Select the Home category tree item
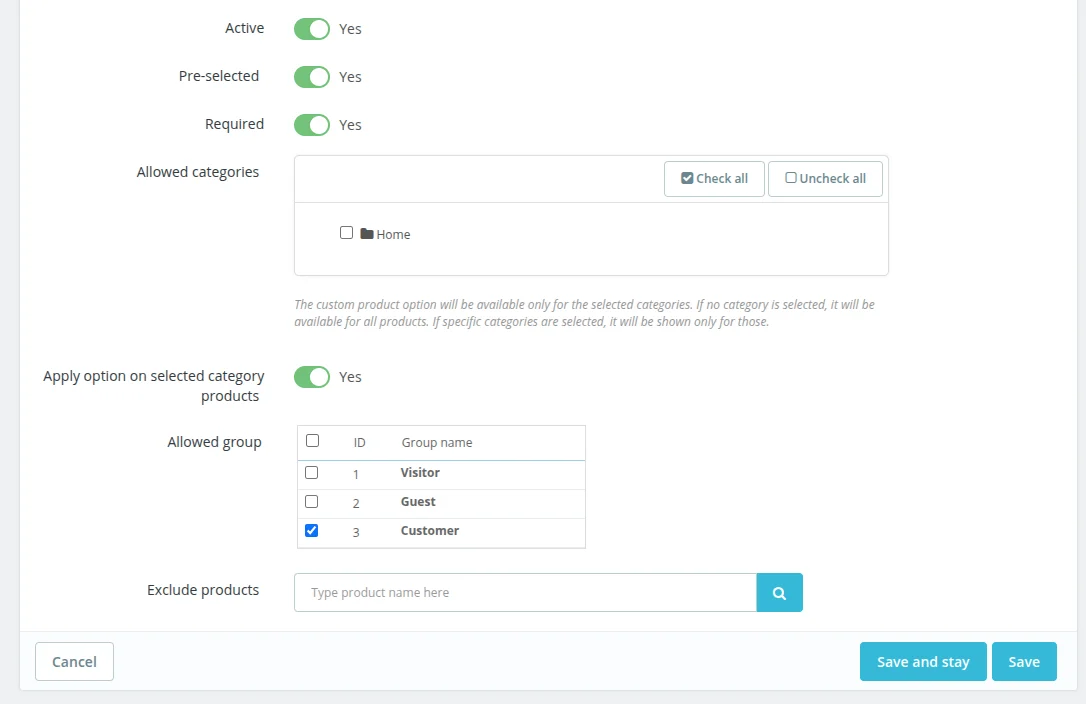1086x704 pixels. point(393,235)
